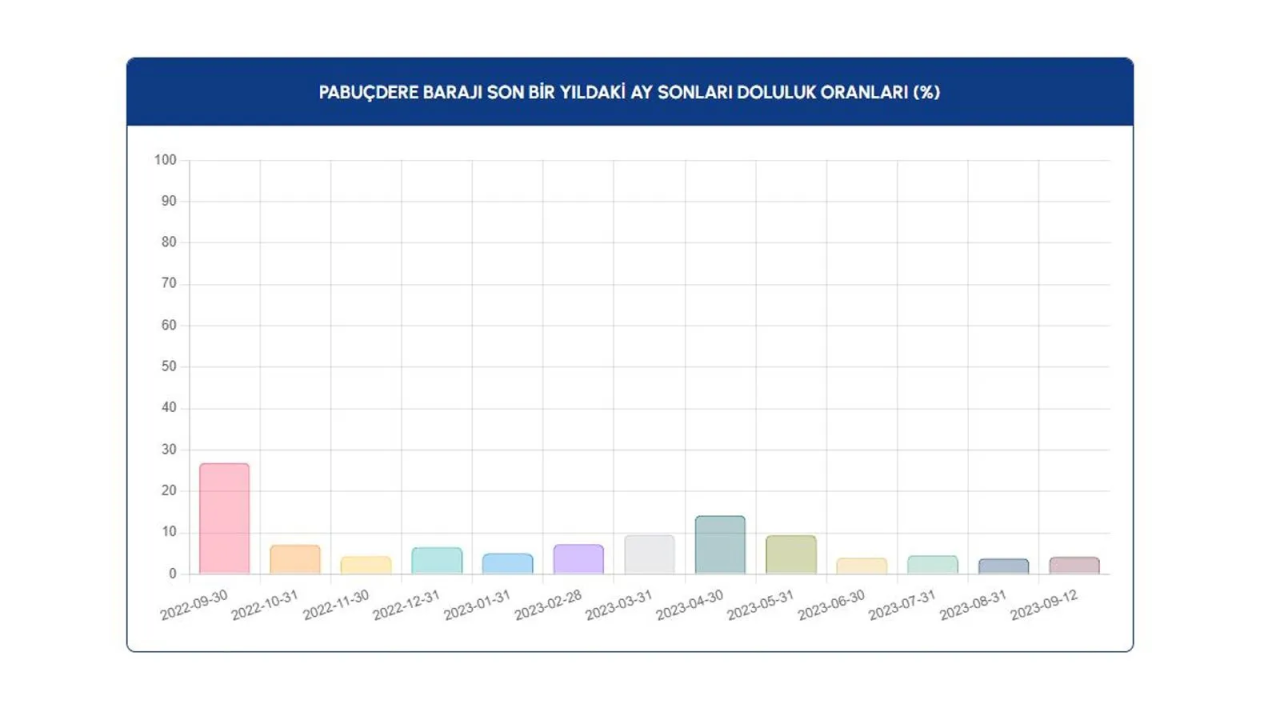Click the 2022-12-31 x-axis date label
This screenshot has width=1280, height=720.
click(407, 605)
